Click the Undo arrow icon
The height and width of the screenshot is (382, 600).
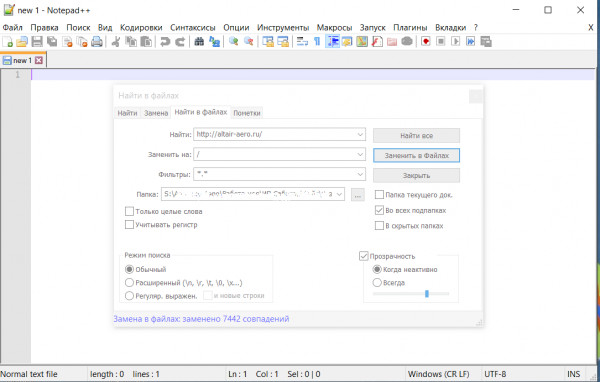[165, 41]
